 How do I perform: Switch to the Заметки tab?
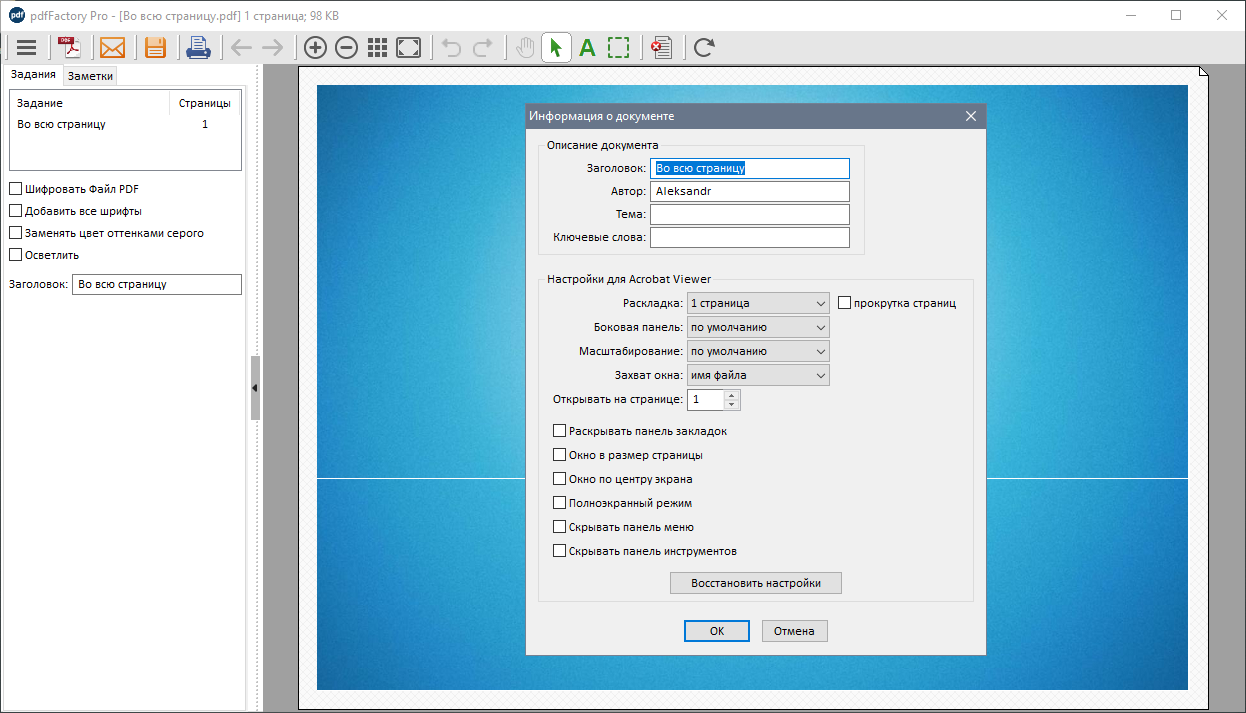tap(90, 76)
